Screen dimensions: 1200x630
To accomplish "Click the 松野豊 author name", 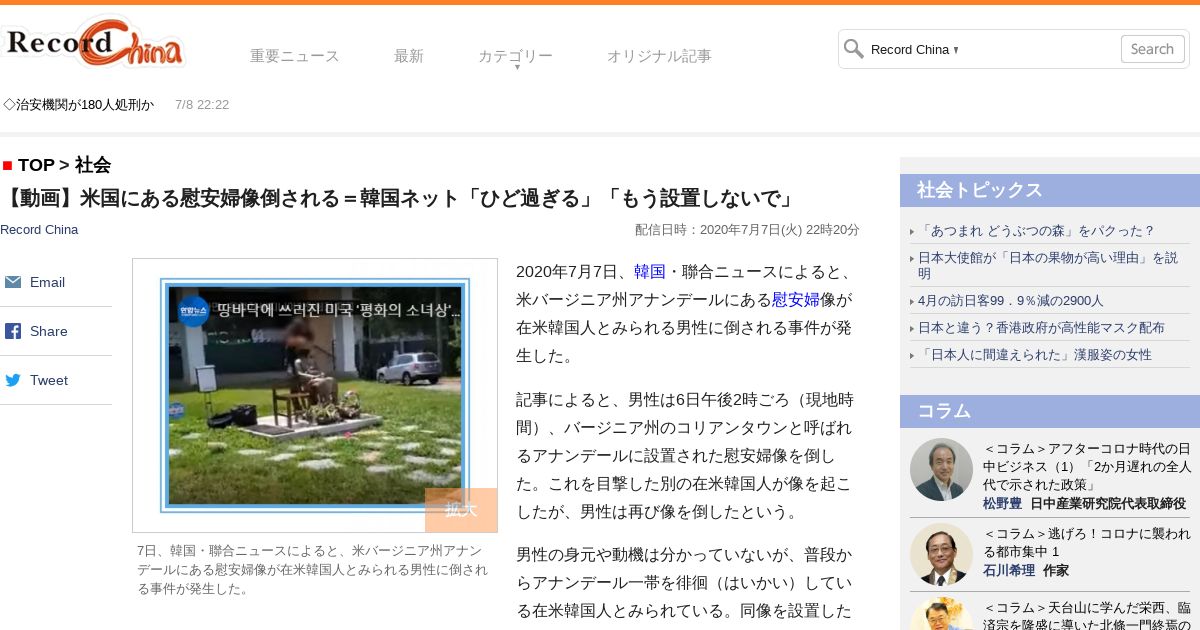I will point(1002,503).
